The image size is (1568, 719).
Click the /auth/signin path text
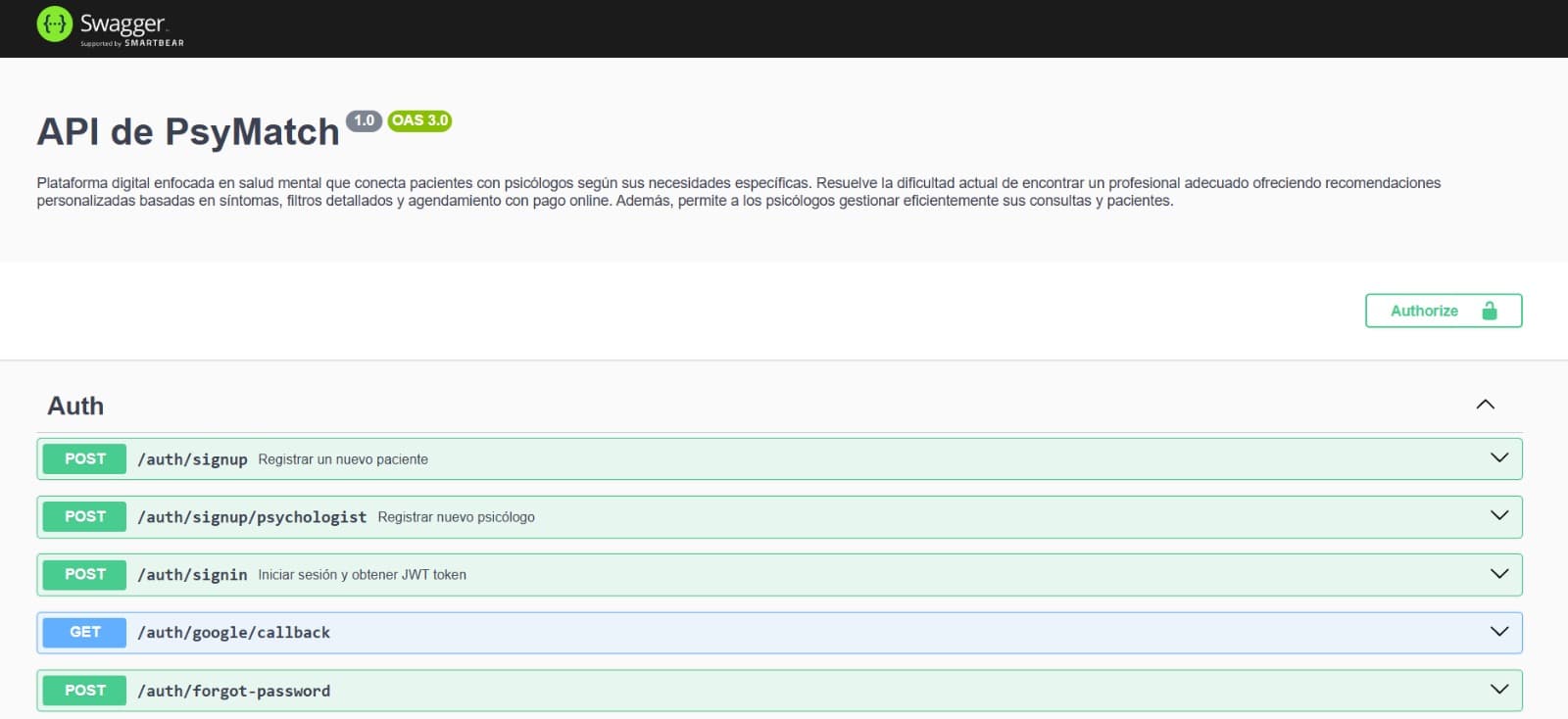tap(192, 575)
